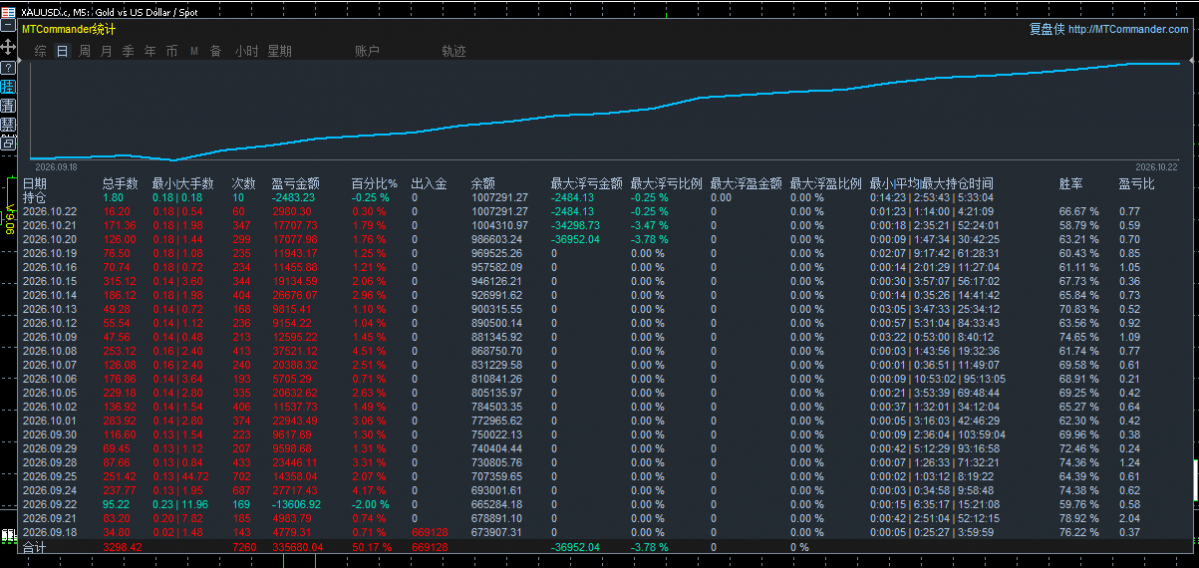Viewport: 1199px width, 568px height.
Task: Click total profit 335680.04 in totals row
Action: [297, 547]
